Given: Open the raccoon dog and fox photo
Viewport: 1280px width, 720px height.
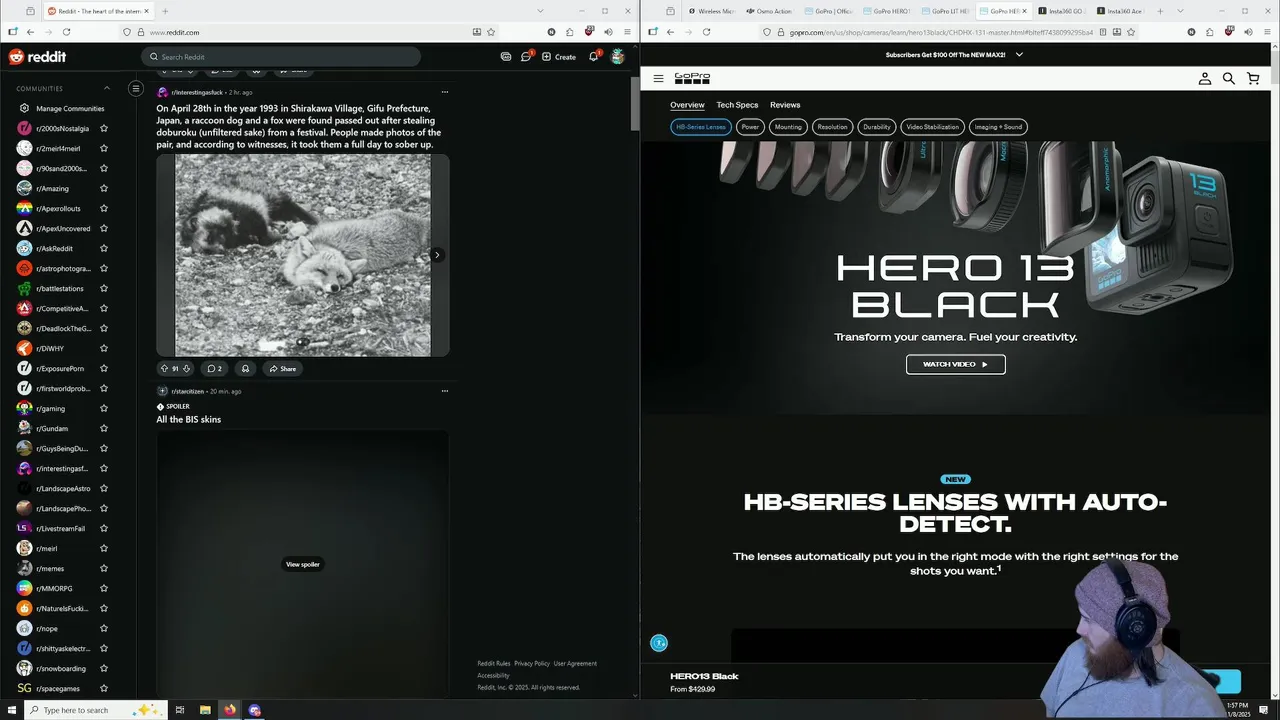Looking at the screenshot, I should click(x=303, y=255).
